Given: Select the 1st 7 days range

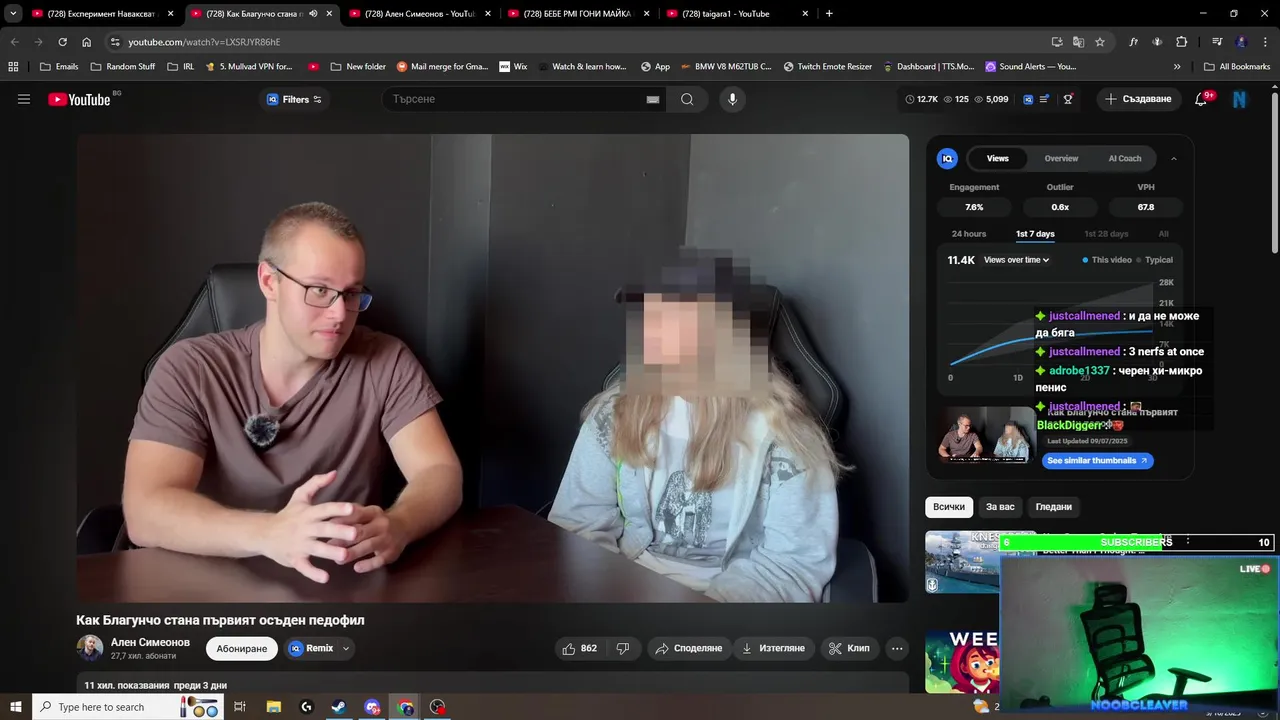Looking at the screenshot, I should (1035, 234).
